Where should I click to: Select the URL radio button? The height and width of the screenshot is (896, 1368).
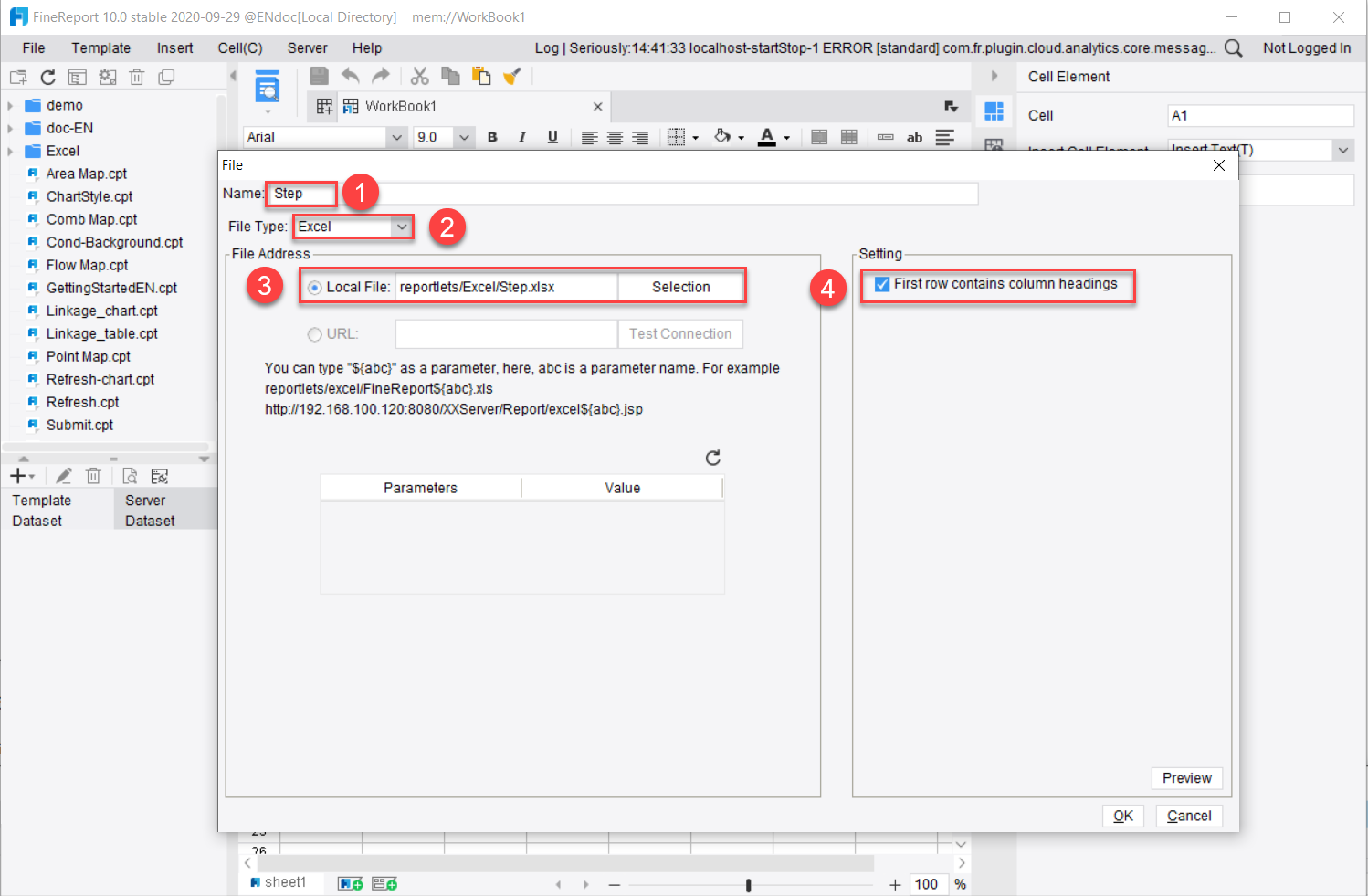[x=315, y=334]
